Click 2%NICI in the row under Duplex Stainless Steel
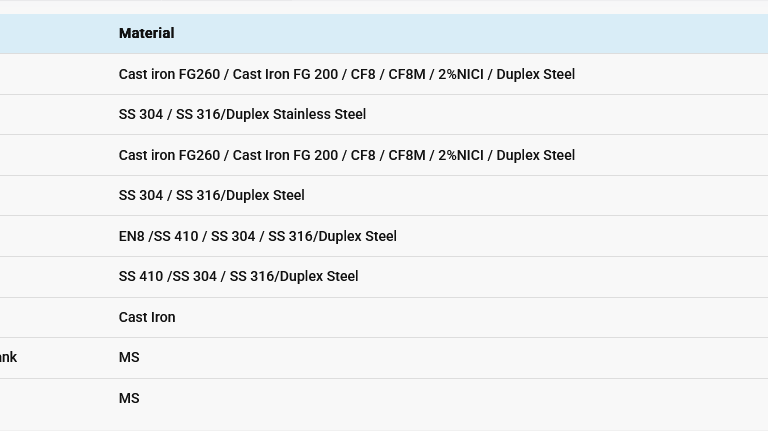Screen dimensions: 768x431 click(x=460, y=155)
